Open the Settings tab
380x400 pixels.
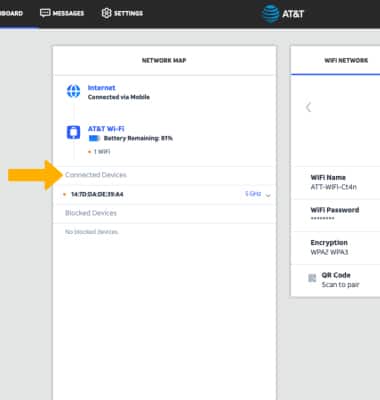(x=122, y=13)
